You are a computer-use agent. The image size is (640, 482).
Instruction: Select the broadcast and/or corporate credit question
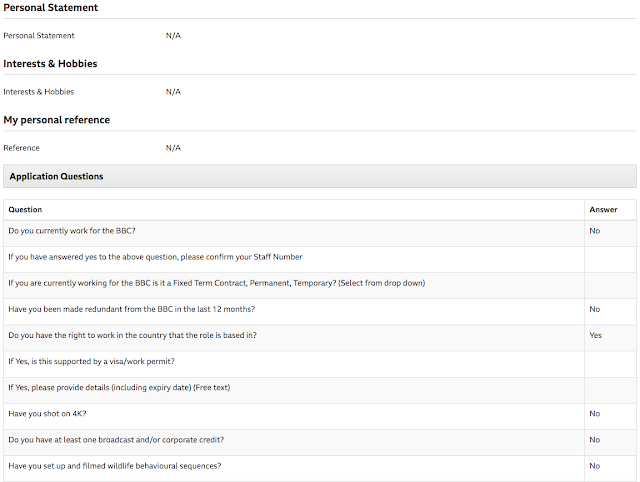tap(116, 439)
